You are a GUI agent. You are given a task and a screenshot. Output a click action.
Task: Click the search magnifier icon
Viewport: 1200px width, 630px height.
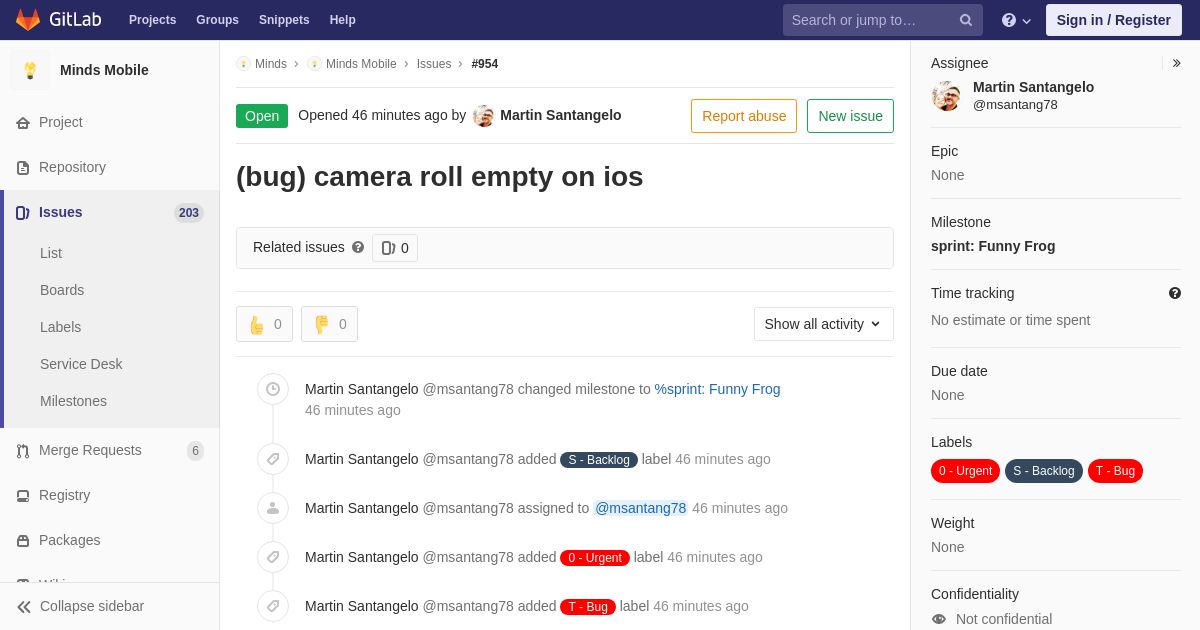click(966, 20)
